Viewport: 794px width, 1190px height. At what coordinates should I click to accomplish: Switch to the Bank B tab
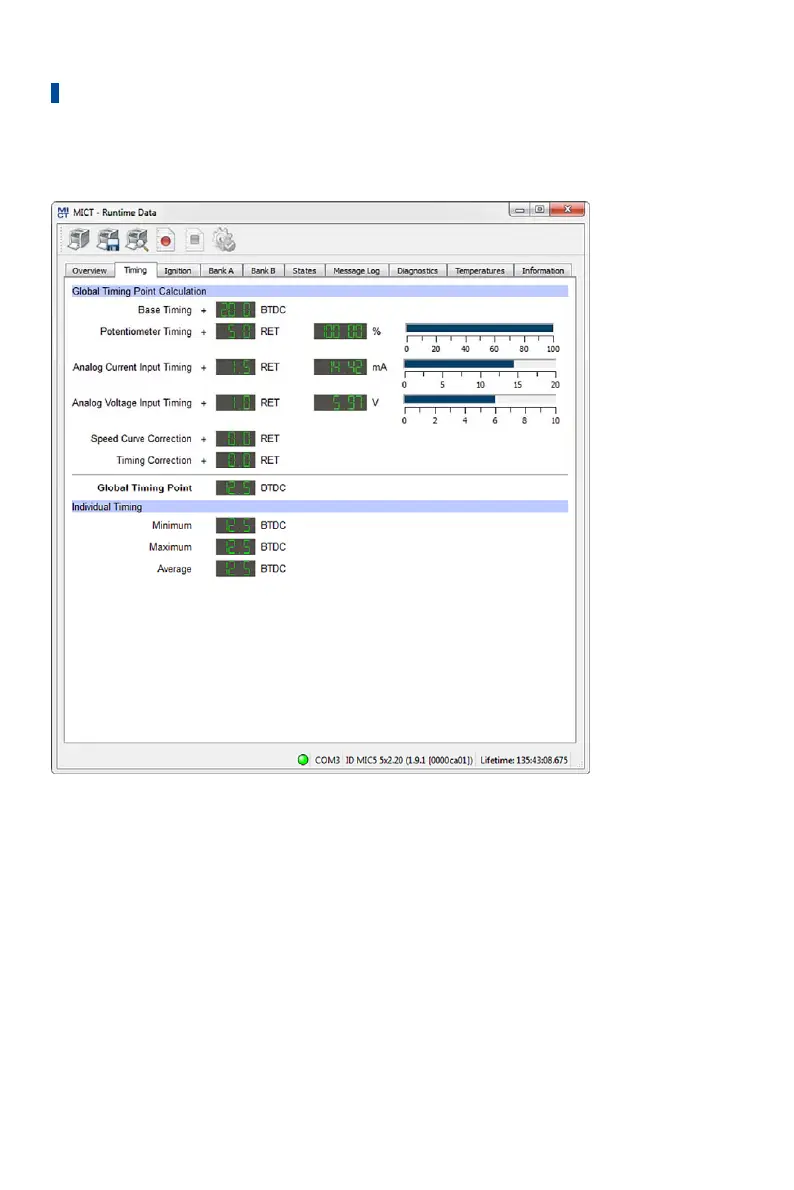(x=263, y=271)
